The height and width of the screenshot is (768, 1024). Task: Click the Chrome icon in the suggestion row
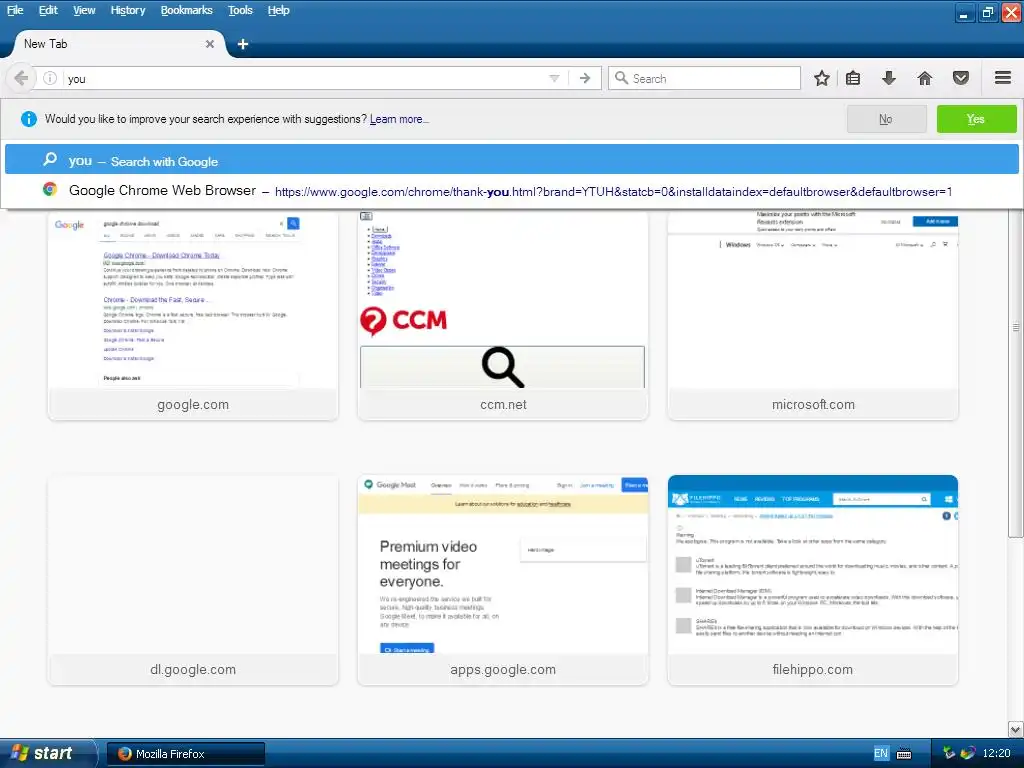(50, 189)
